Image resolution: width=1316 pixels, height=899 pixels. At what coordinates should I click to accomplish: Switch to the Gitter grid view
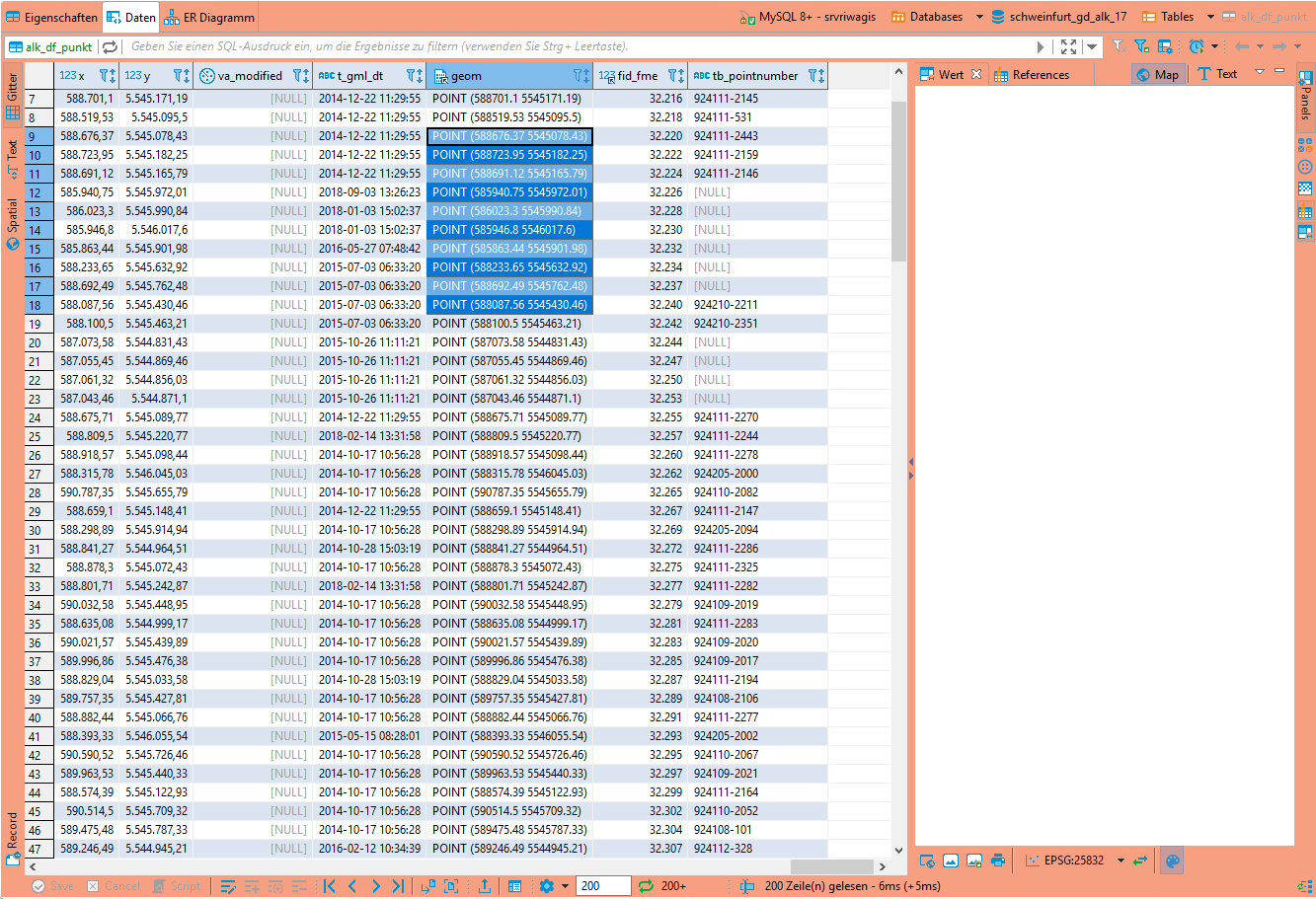point(13,96)
